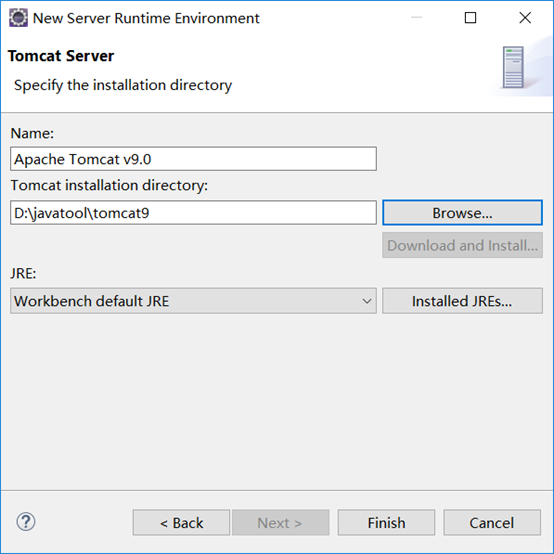Click Finish to complete the runtime setup
Viewport: 554px width, 554px height.
[386, 523]
